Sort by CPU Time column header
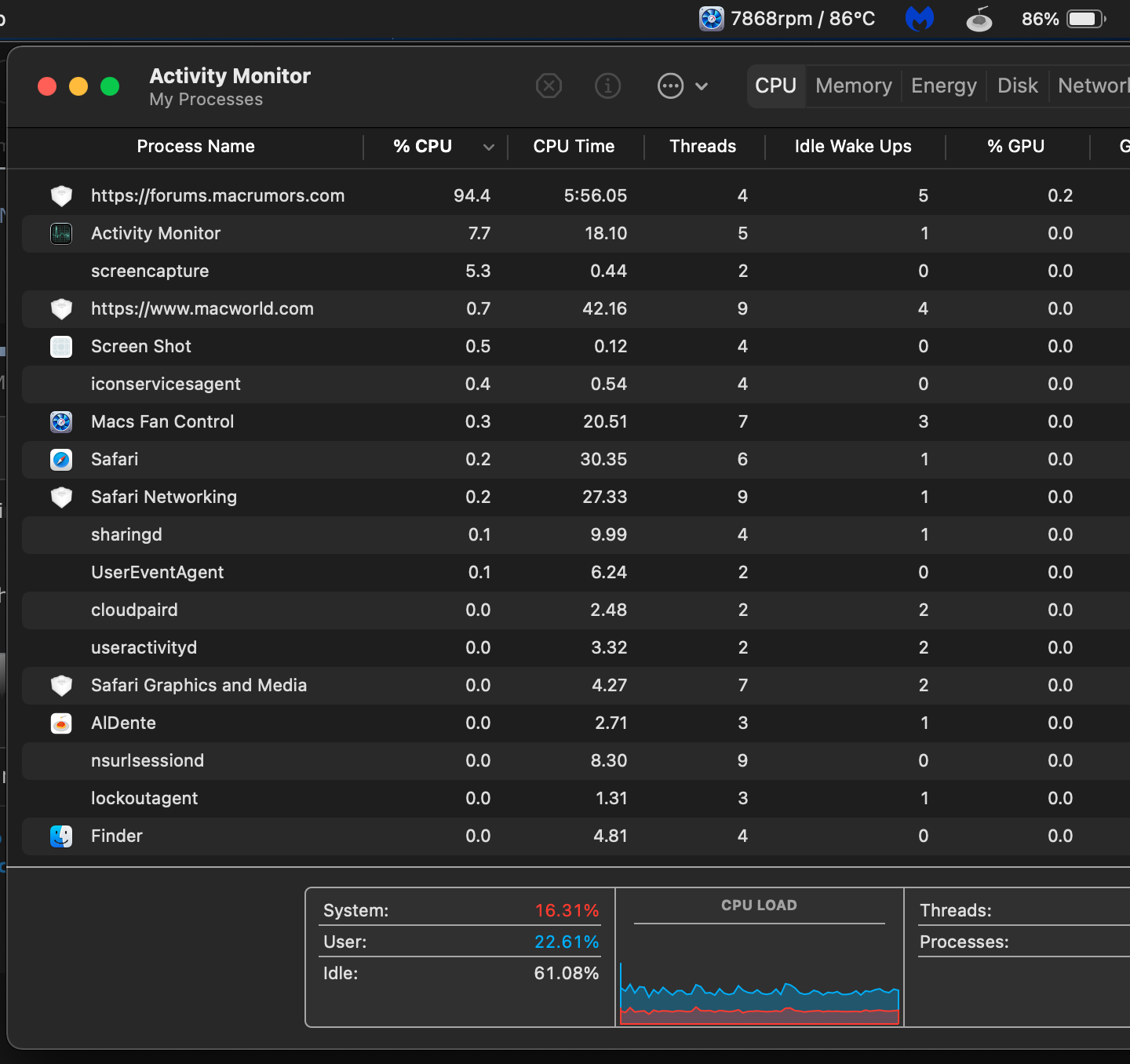 574,146
